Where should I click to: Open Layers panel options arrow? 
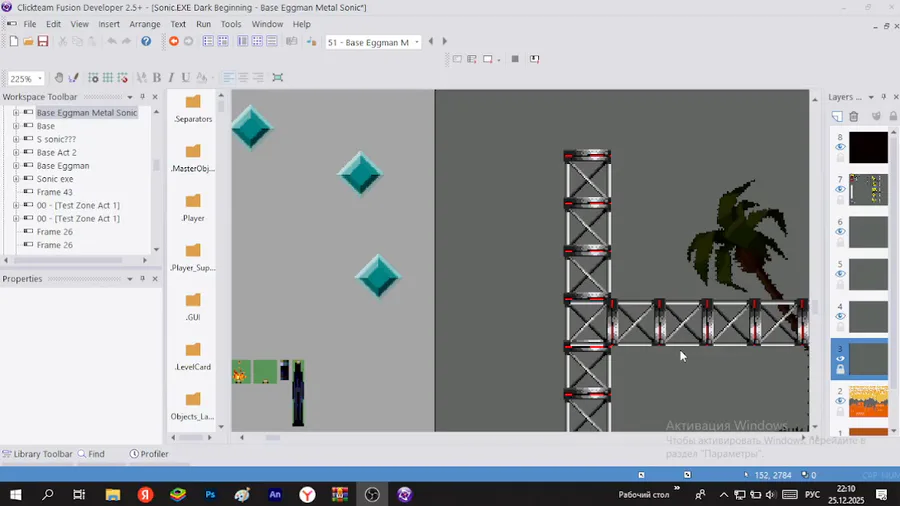(x=871, y=97)
